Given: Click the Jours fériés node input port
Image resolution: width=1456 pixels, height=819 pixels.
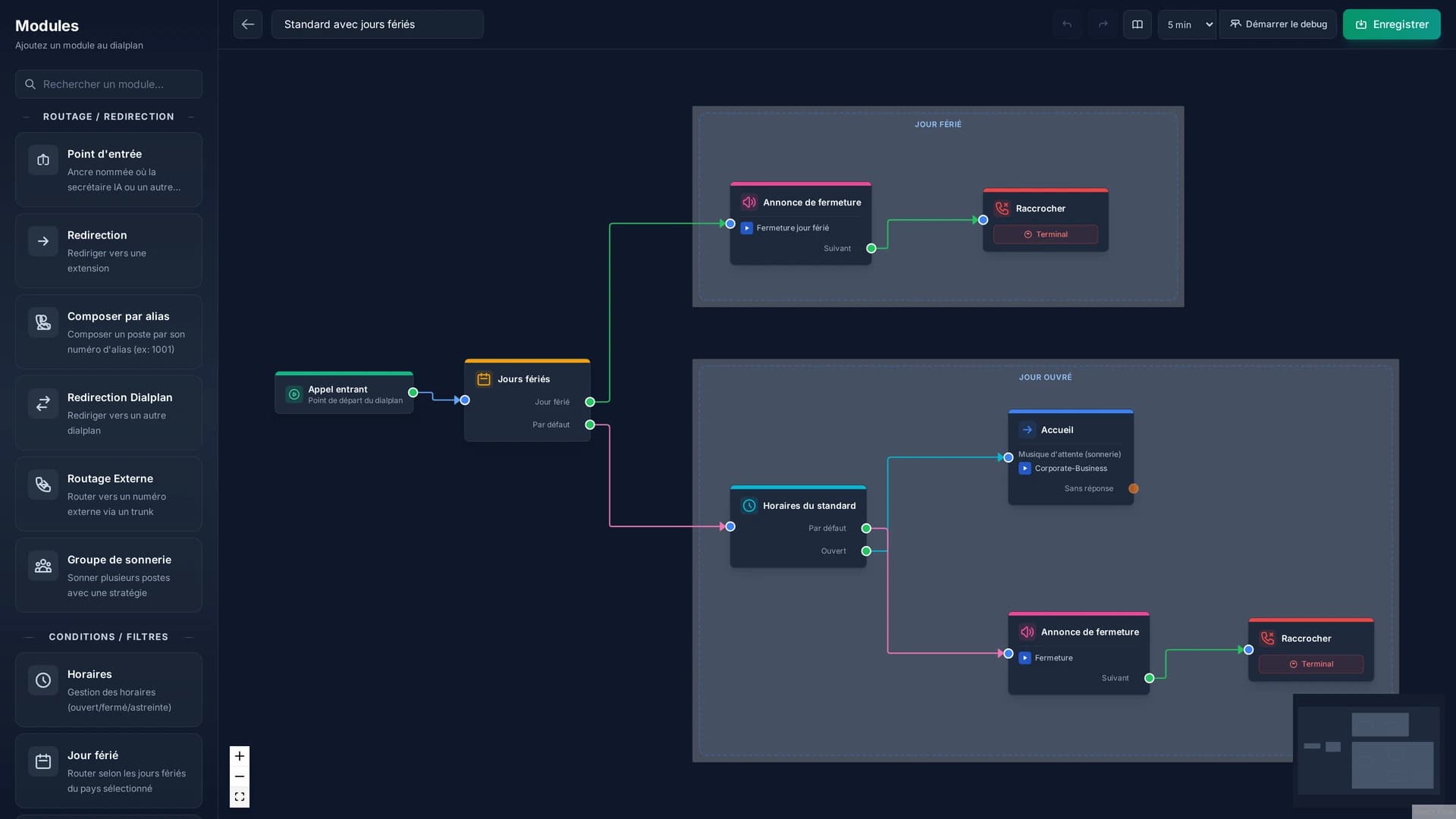Looking at the screenshot, I should click(x=465, y=400).
